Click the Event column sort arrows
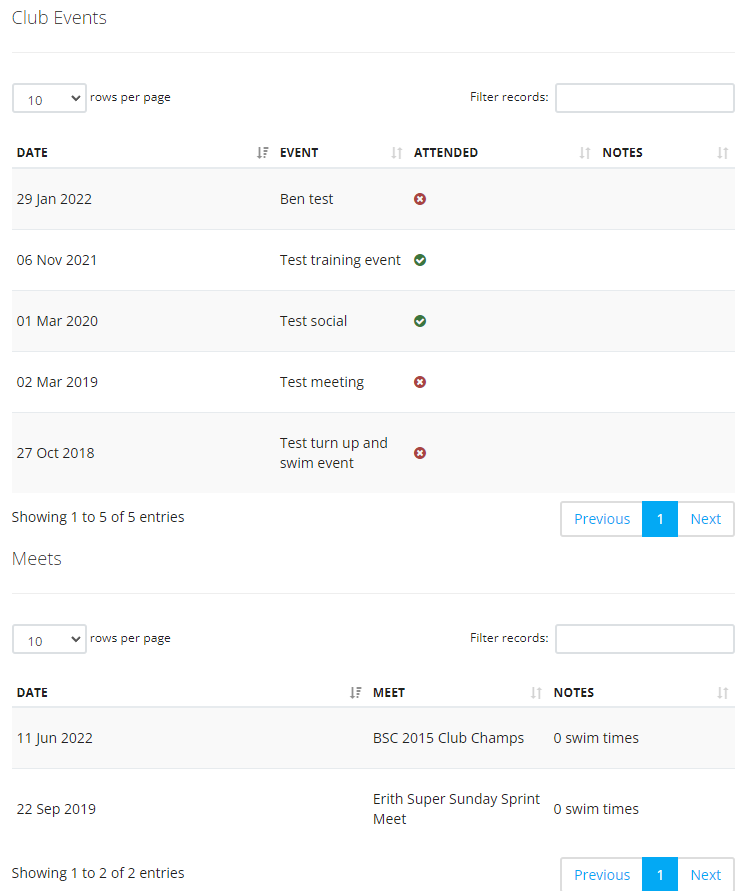This screenshot has height=891, width=745. click(x=397, y=153)
